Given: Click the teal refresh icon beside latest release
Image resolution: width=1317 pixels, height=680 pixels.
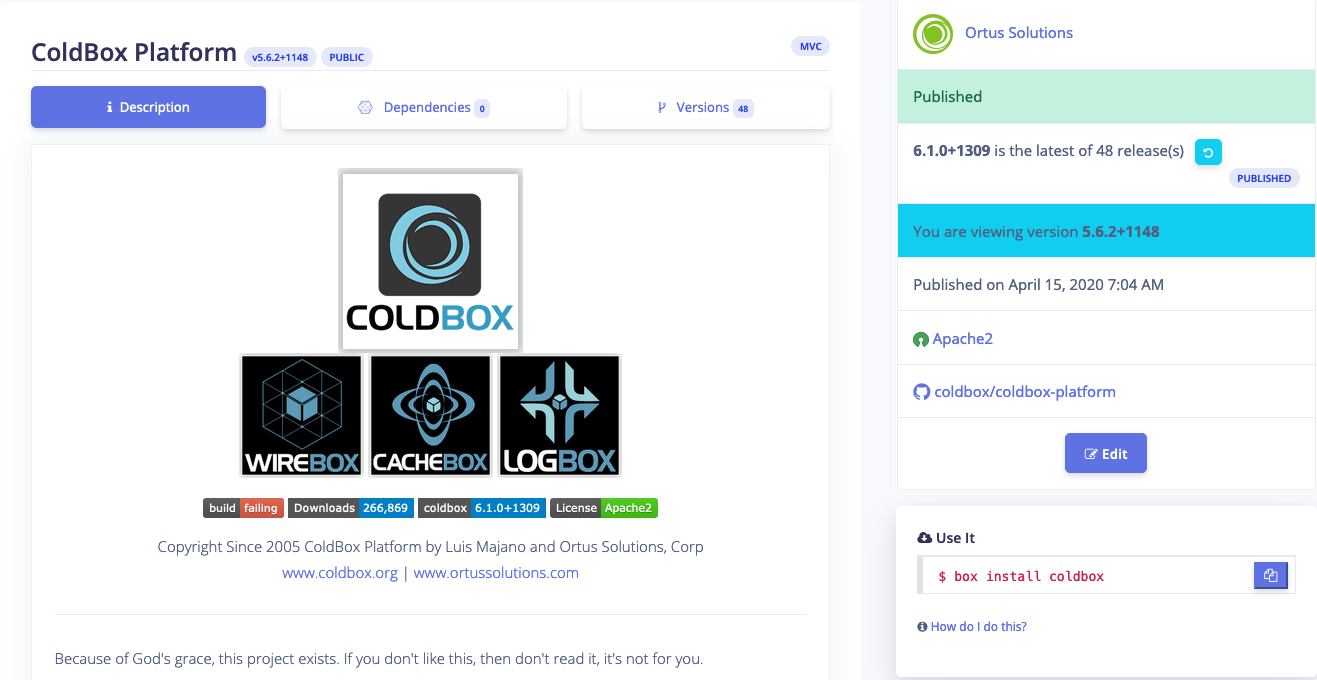Looking at the screenshot, I should pos(1208,152).
